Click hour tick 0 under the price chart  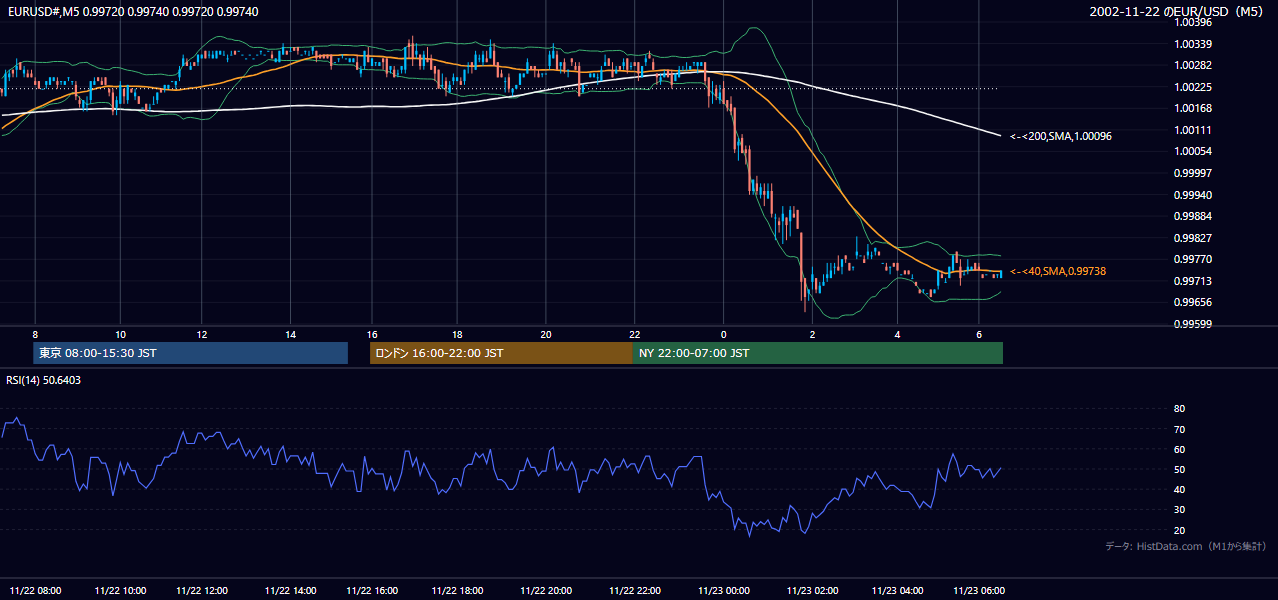(724, 334)
